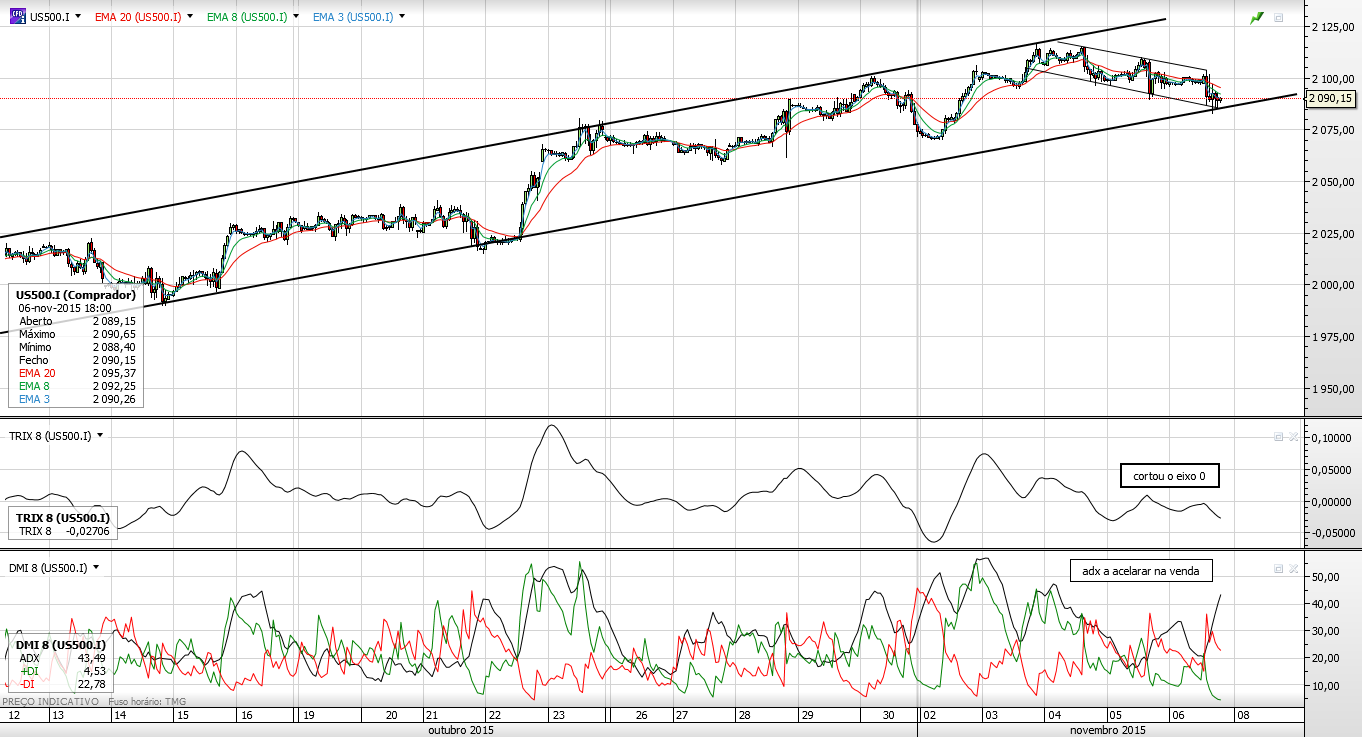Image resolution: width=1362 pixels, height=737 pixels.
Task: Expand the EMA 8 indicator menu
Action: 296,17
